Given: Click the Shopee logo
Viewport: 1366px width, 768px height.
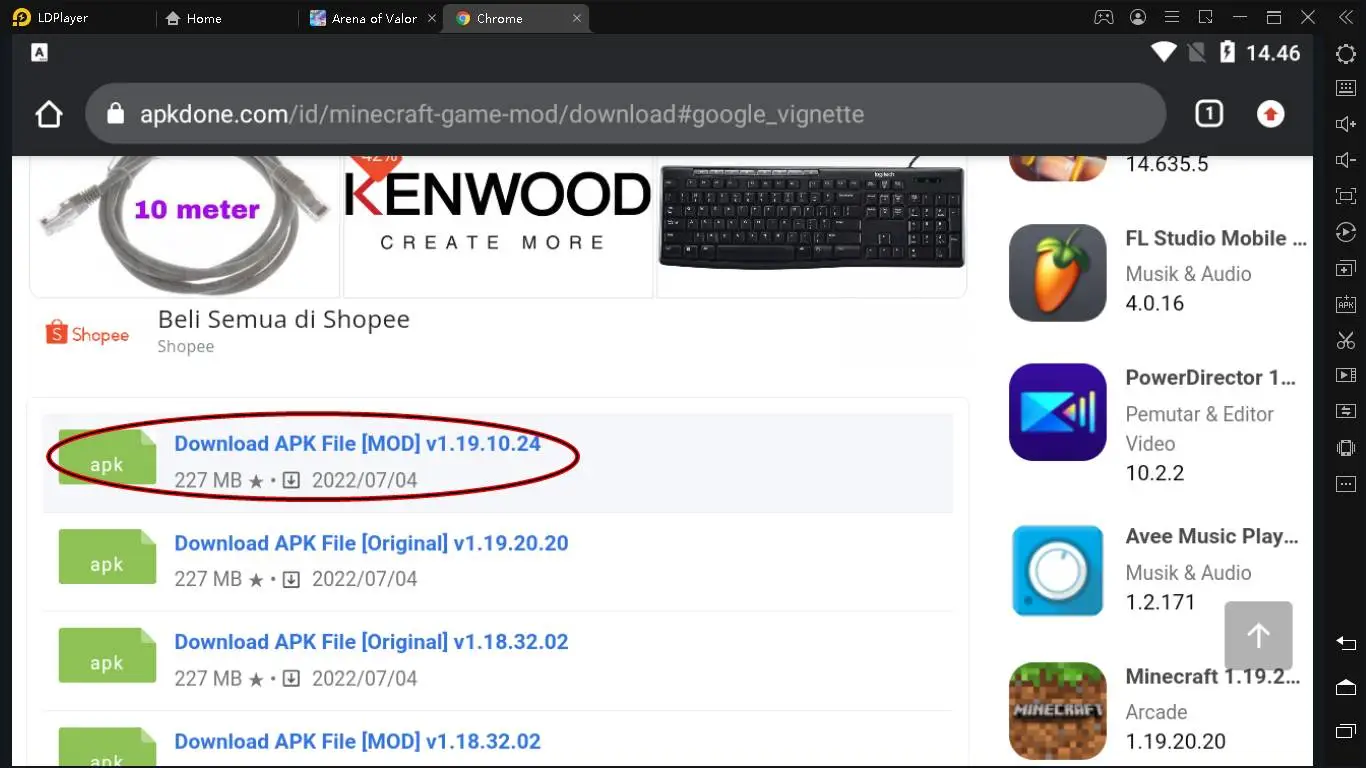Looking at the screenshot, I should pyautogui.click(x=87, y=333).
